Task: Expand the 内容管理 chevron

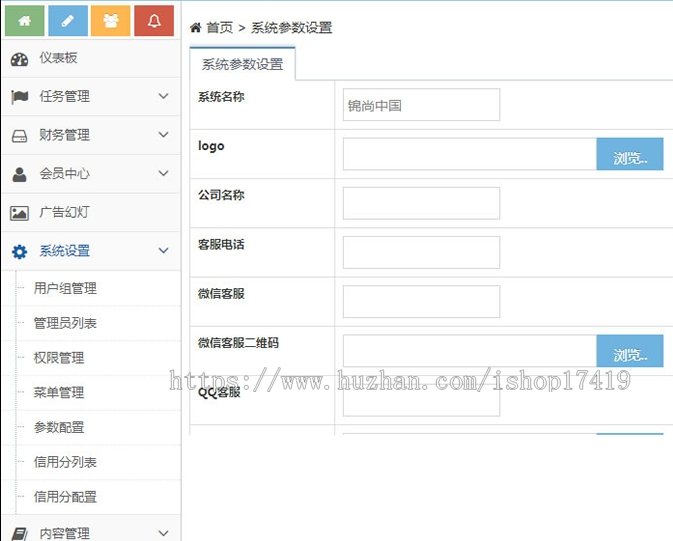Action: [x=163, y=533]
